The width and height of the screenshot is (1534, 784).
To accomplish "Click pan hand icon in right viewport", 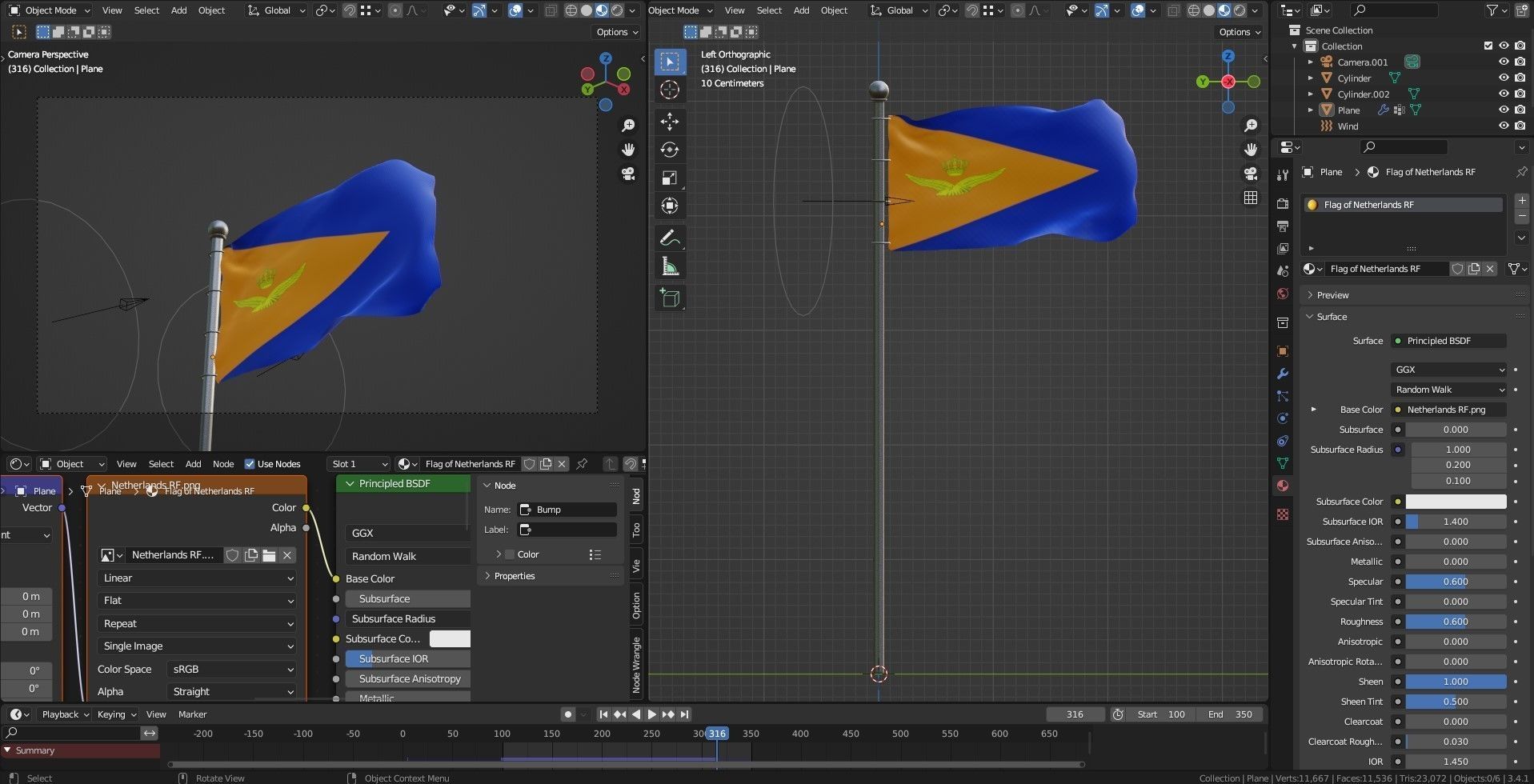I will tap(1251, 150).
